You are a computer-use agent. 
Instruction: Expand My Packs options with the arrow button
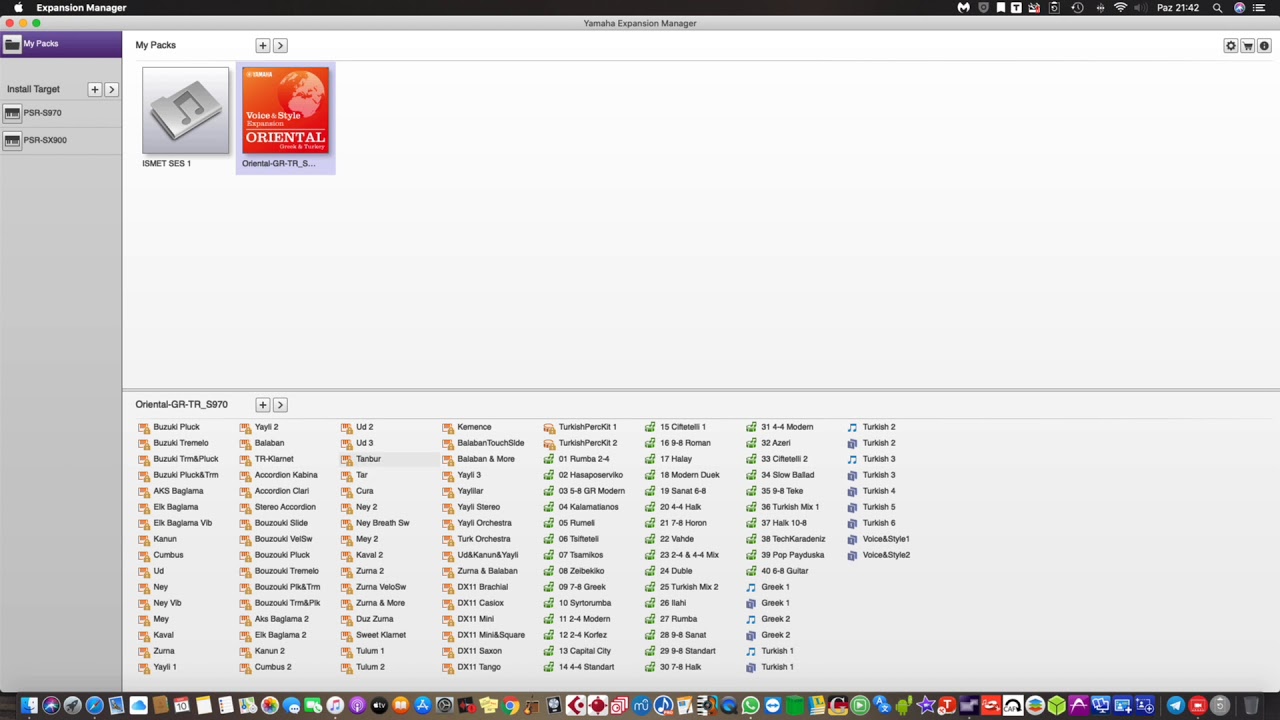tap(280, 46)
